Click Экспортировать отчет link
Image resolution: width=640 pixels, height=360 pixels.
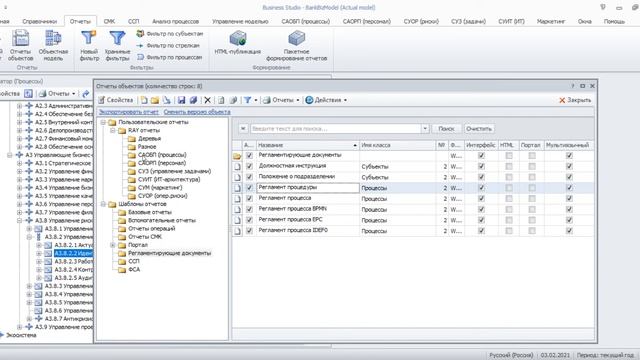coord(129,112)
